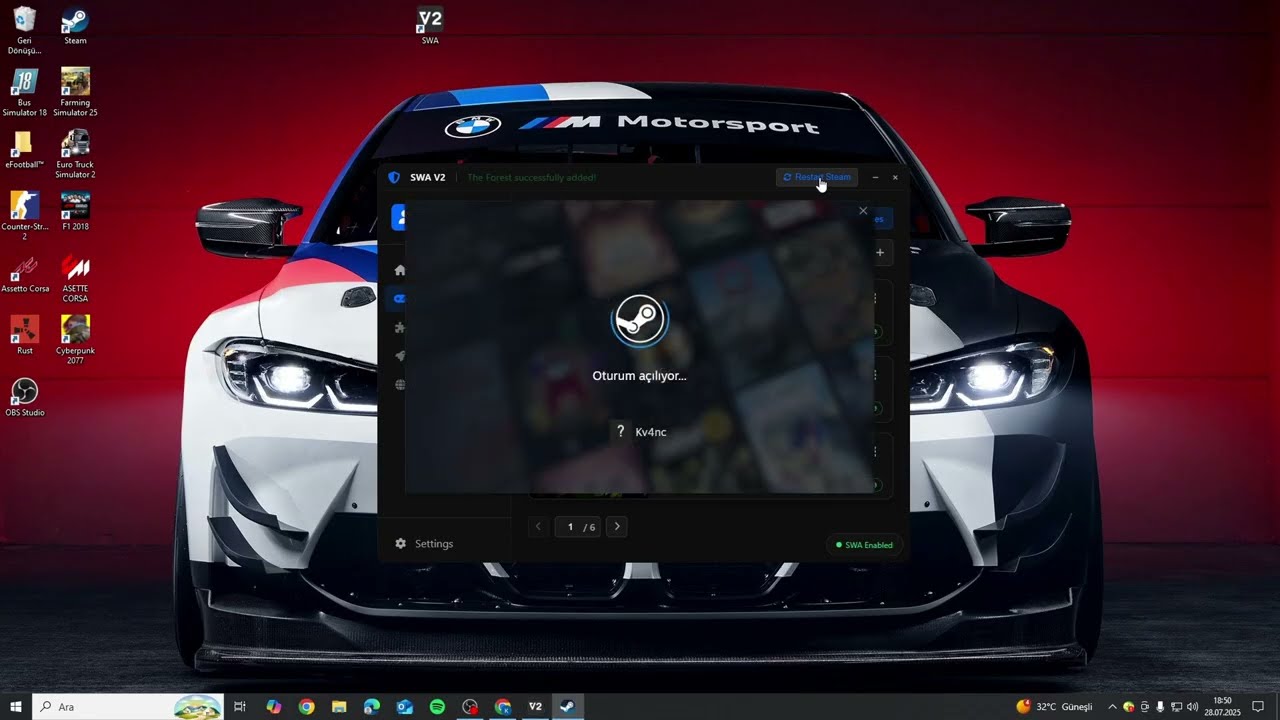Select the Euro Truck Simulator 2 icon
The height and width of the screenshot is (720, 1280).
[75, 155]
